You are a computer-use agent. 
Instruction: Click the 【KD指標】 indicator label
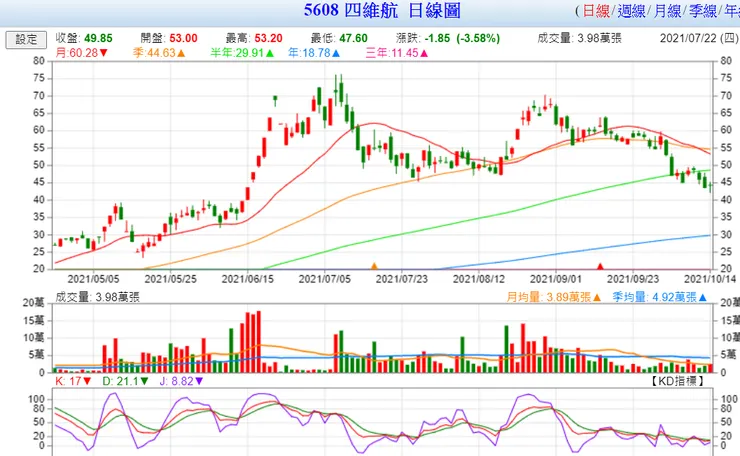click(x=678, y=381)
